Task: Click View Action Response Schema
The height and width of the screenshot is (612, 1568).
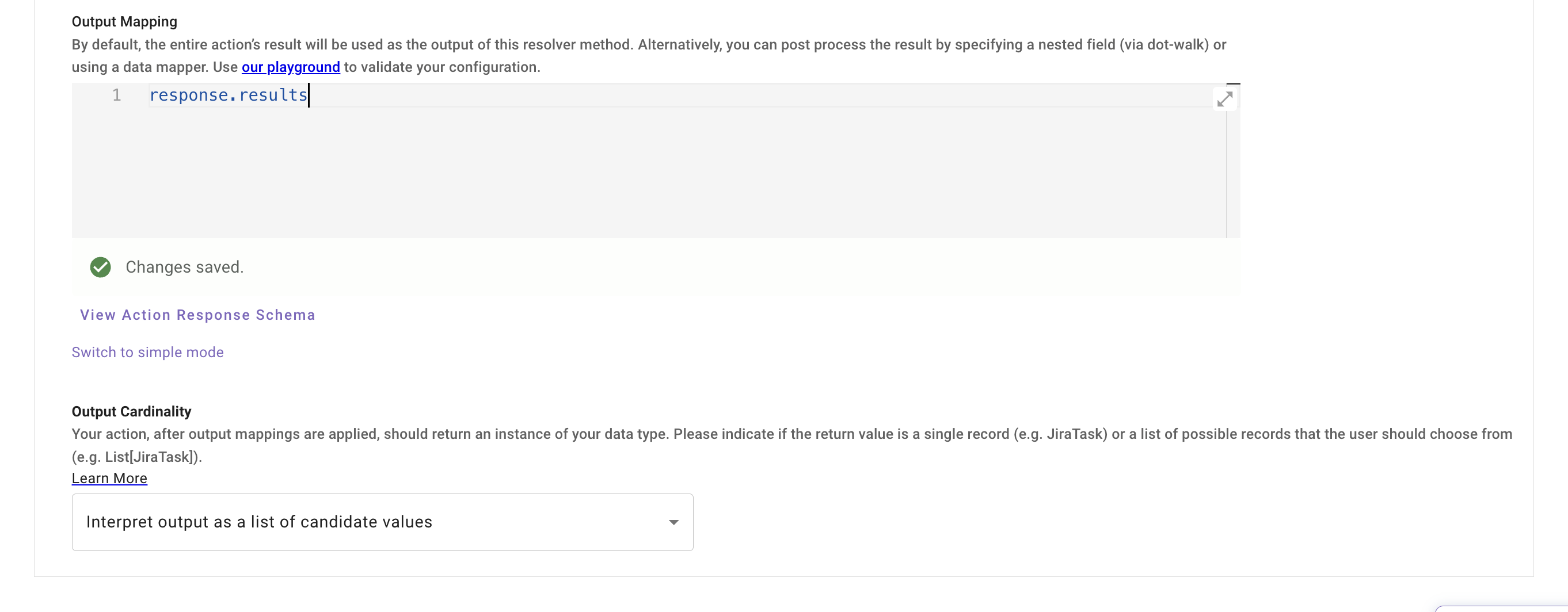Action: pyautogui.click(x=197, y=315)
